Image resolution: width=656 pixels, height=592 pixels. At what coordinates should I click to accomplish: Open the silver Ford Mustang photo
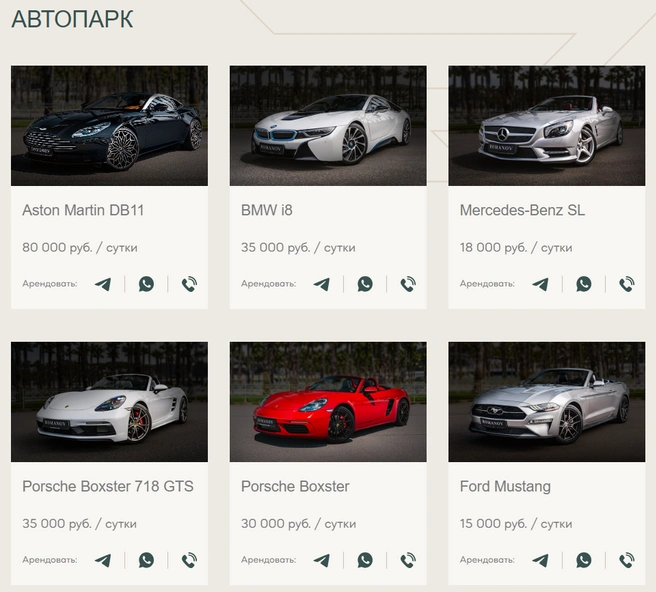(547, 402)
